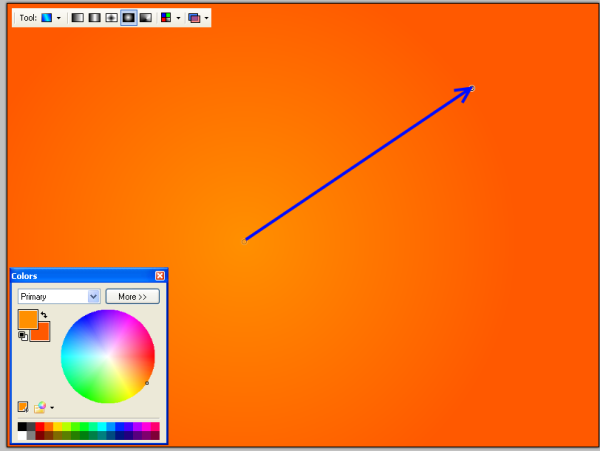Reset colors to black and white
The image size is (600, 451).
pyautogui.click(x=23, y=336)
